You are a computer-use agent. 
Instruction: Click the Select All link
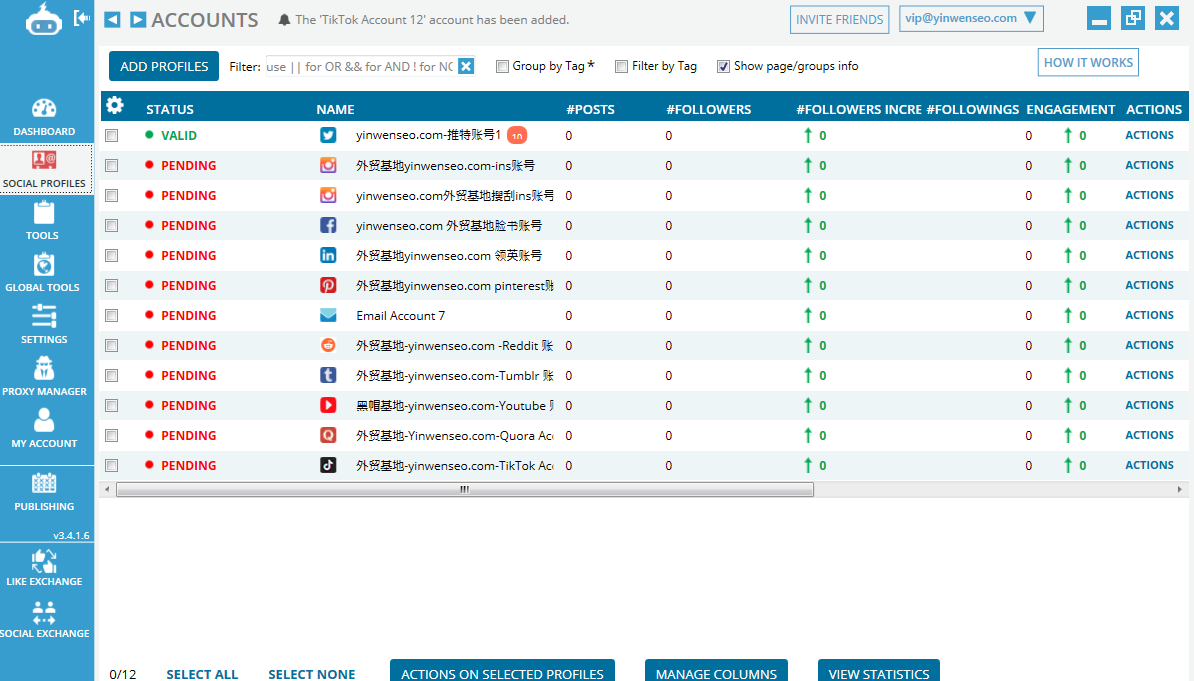pos(202,674)
